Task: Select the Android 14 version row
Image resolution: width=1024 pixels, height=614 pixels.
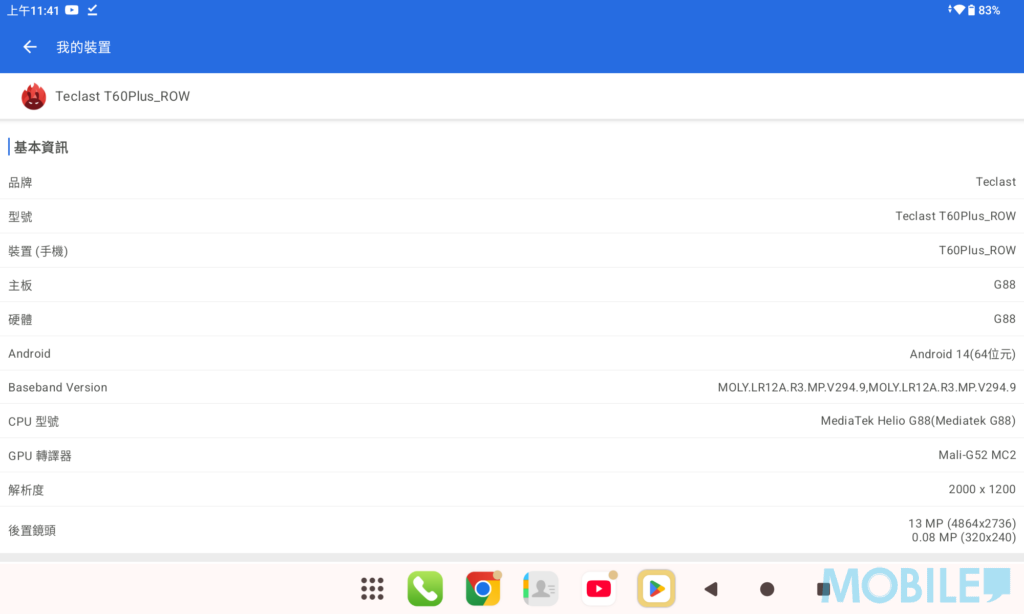Action: pos(512,354)
